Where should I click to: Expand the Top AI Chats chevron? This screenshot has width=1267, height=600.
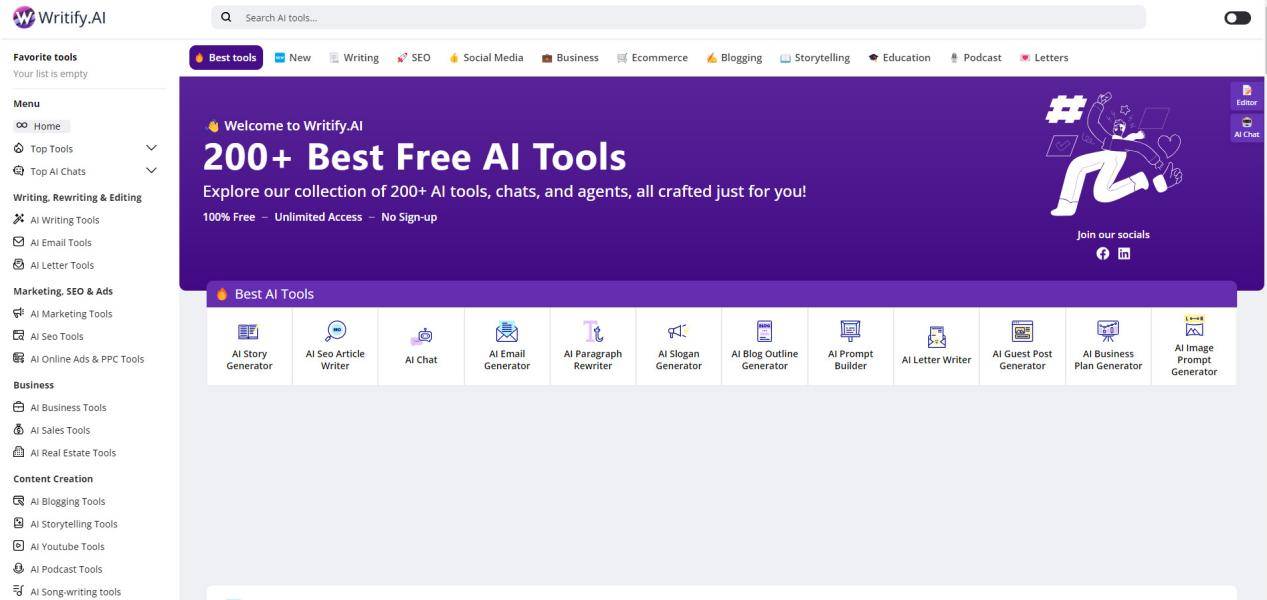(x=152, y=171)
